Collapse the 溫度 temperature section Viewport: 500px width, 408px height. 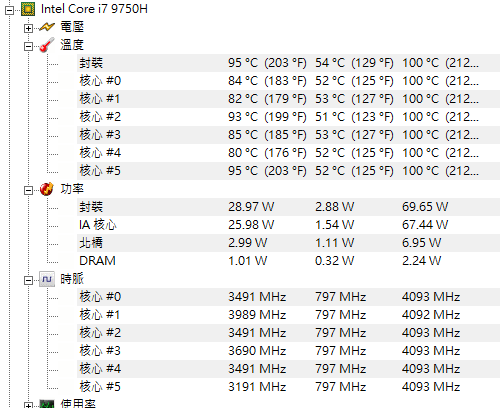tap(28, 47)
